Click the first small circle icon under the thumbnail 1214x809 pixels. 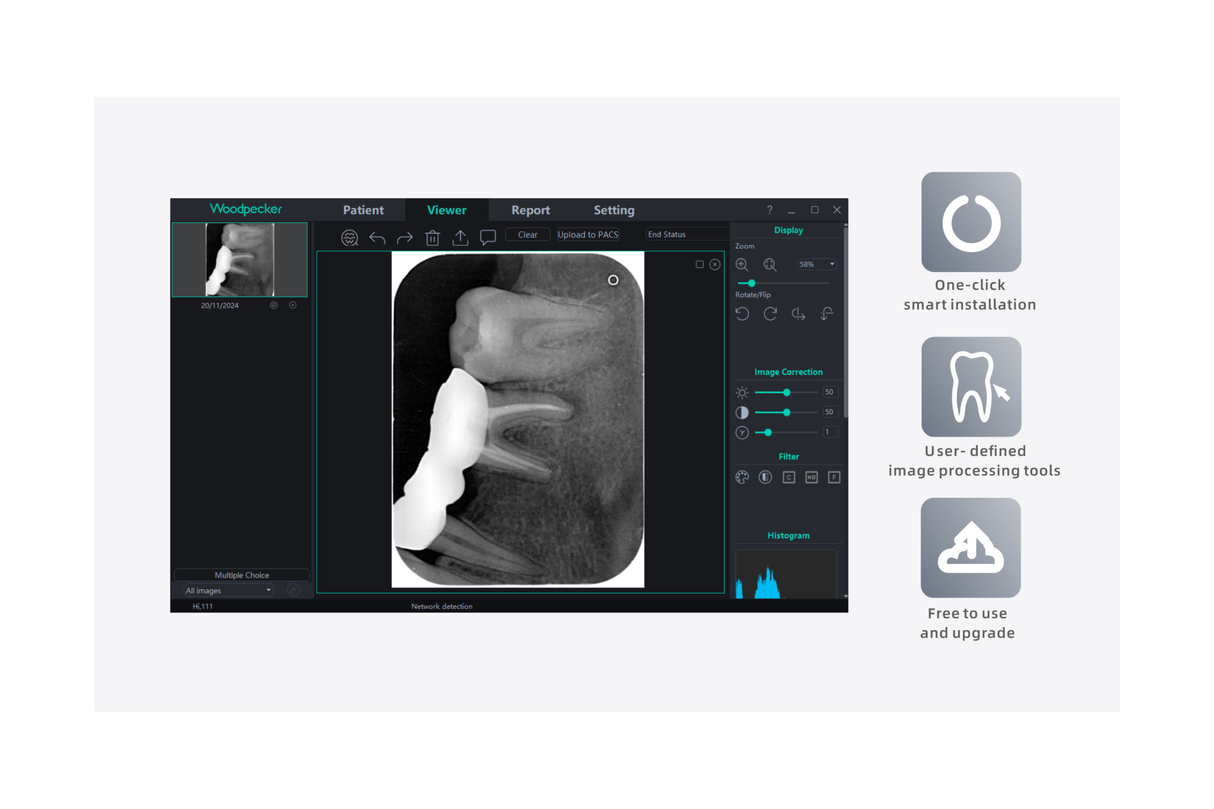(274, 305)
